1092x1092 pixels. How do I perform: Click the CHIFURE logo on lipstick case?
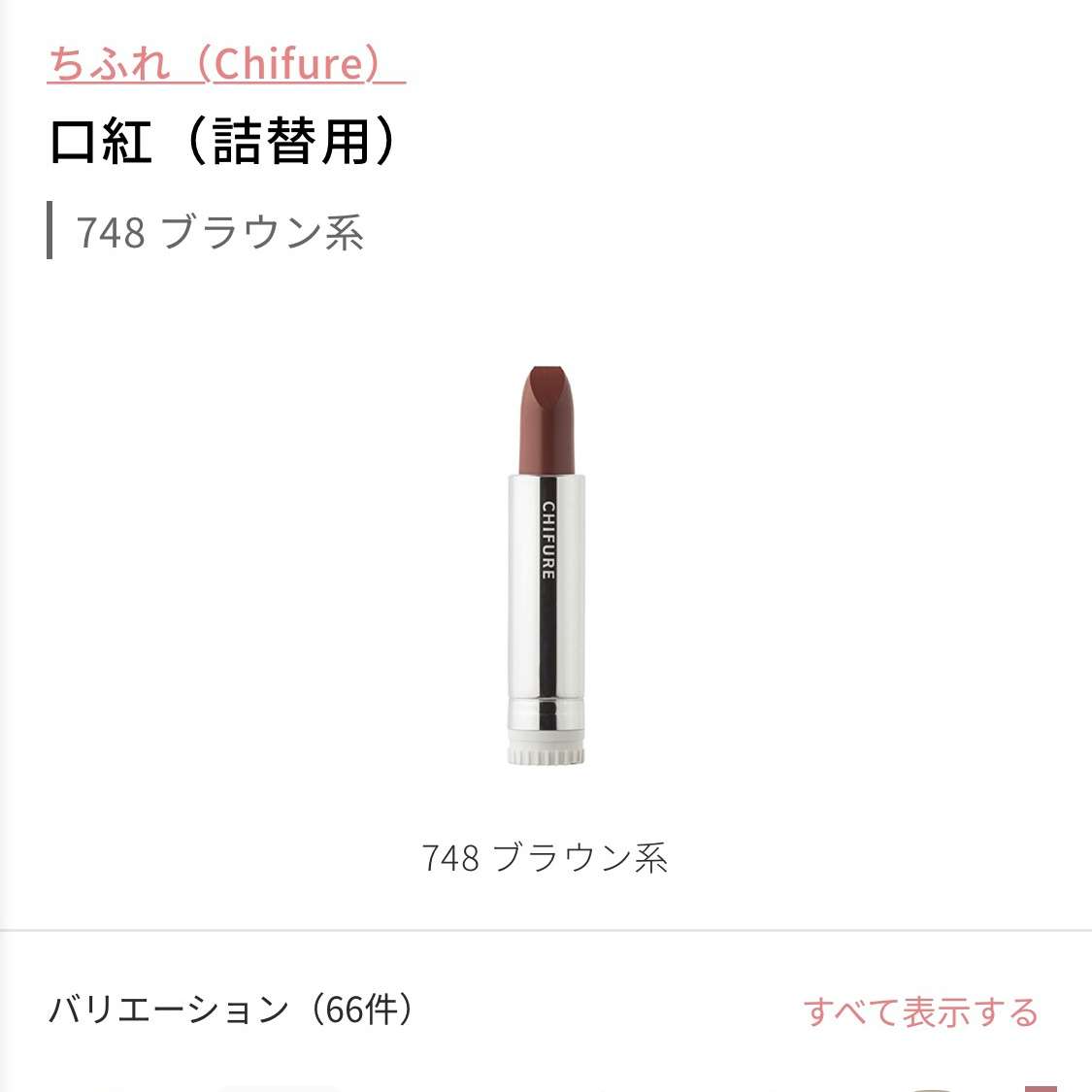[x=548, y=541]
